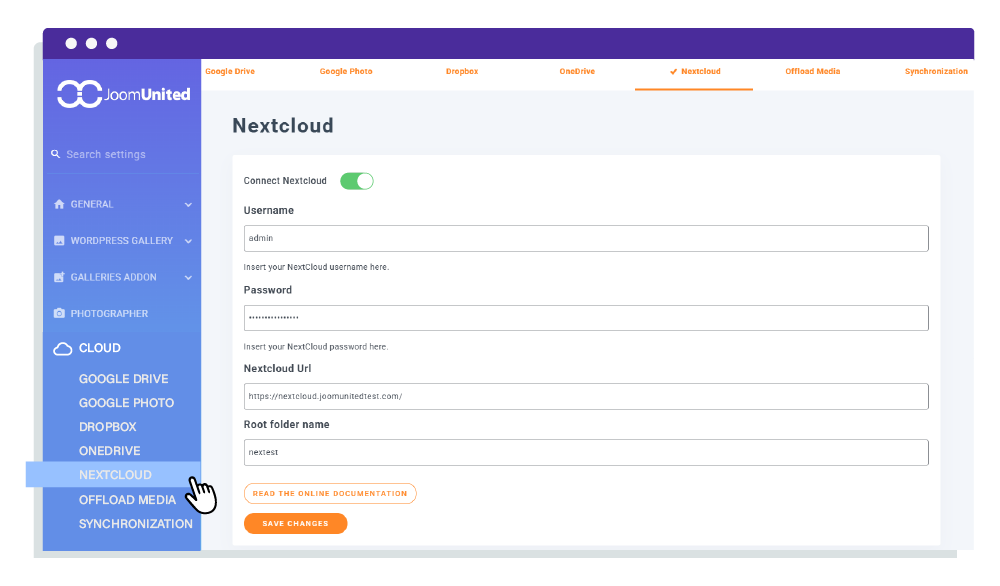Click the search magnifier icon in the sidebar

click(x=55, y=154)
